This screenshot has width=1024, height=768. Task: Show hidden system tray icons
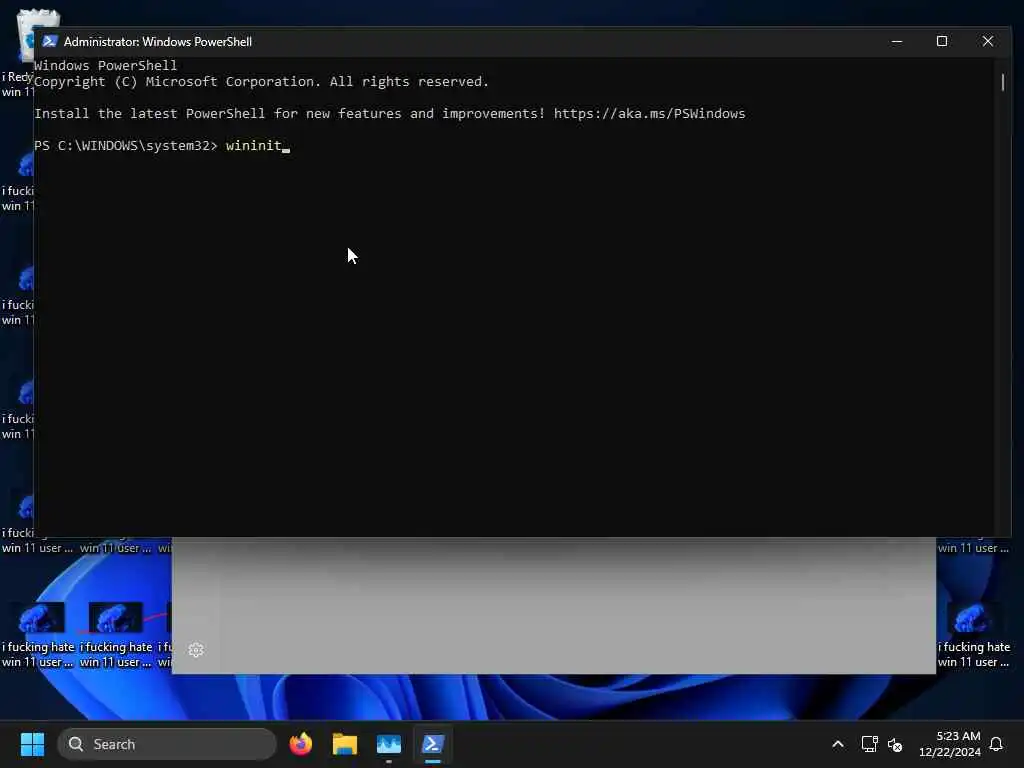(838, 744)
